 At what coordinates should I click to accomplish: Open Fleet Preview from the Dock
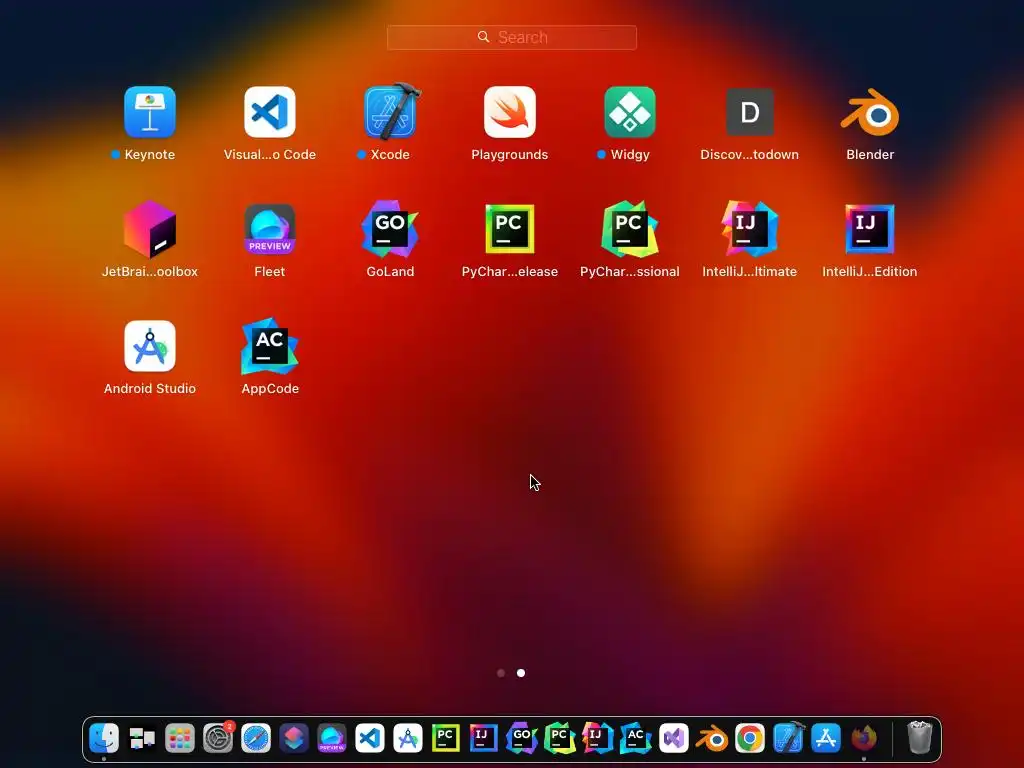(332, 739)
